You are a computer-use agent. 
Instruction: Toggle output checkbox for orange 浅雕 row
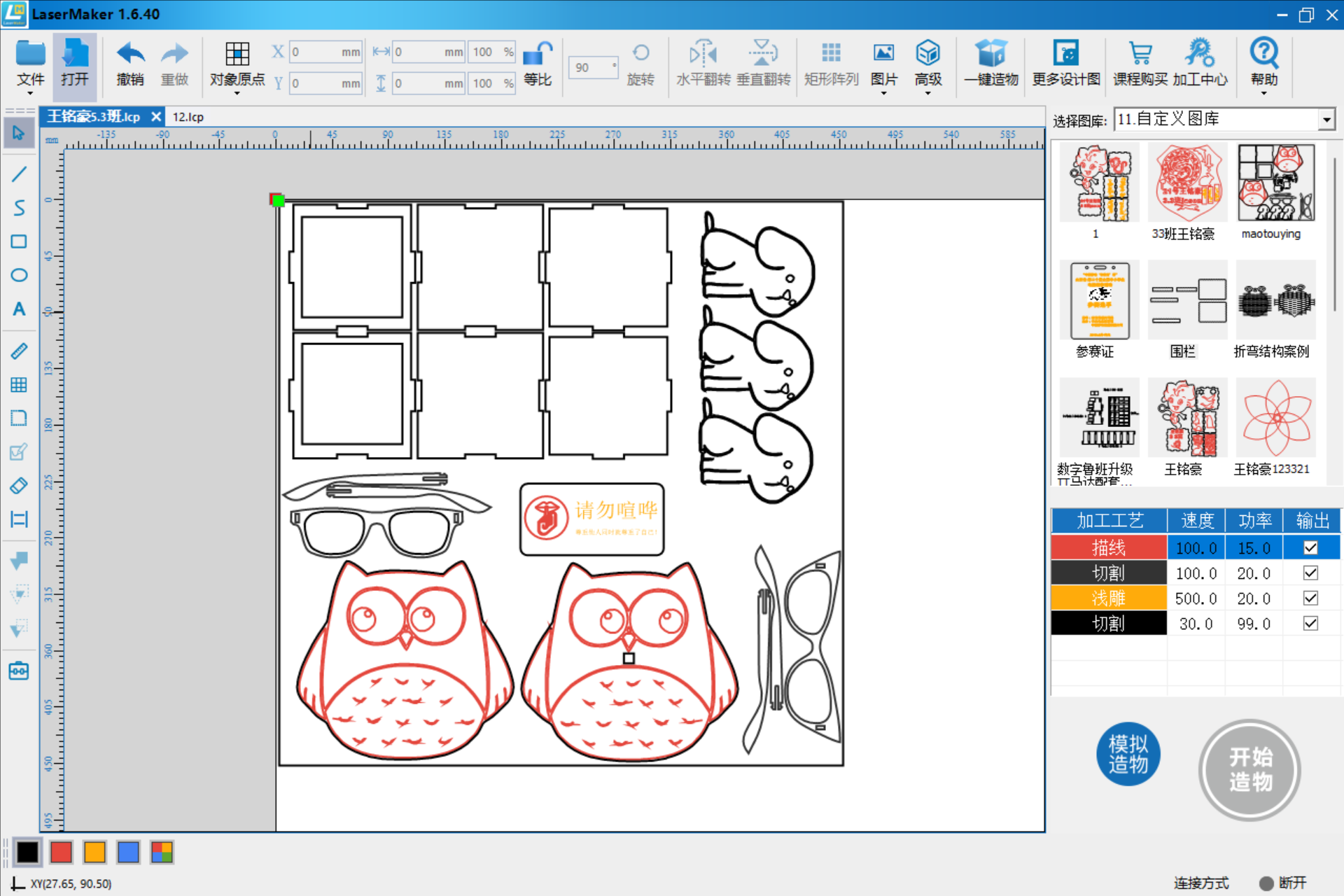pos(1310,598)
